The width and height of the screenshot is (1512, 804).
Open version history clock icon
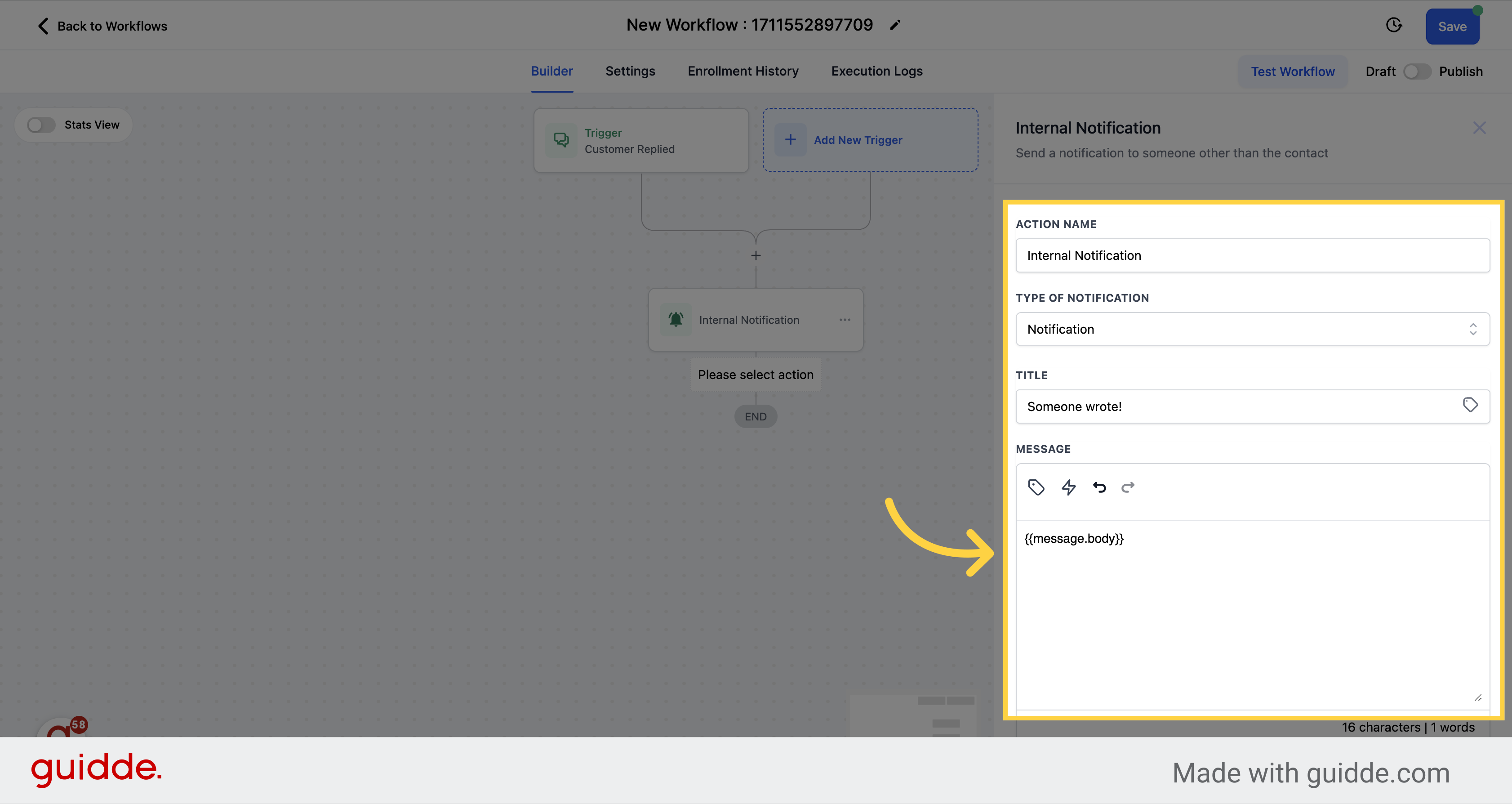(x=1394, y=25)
